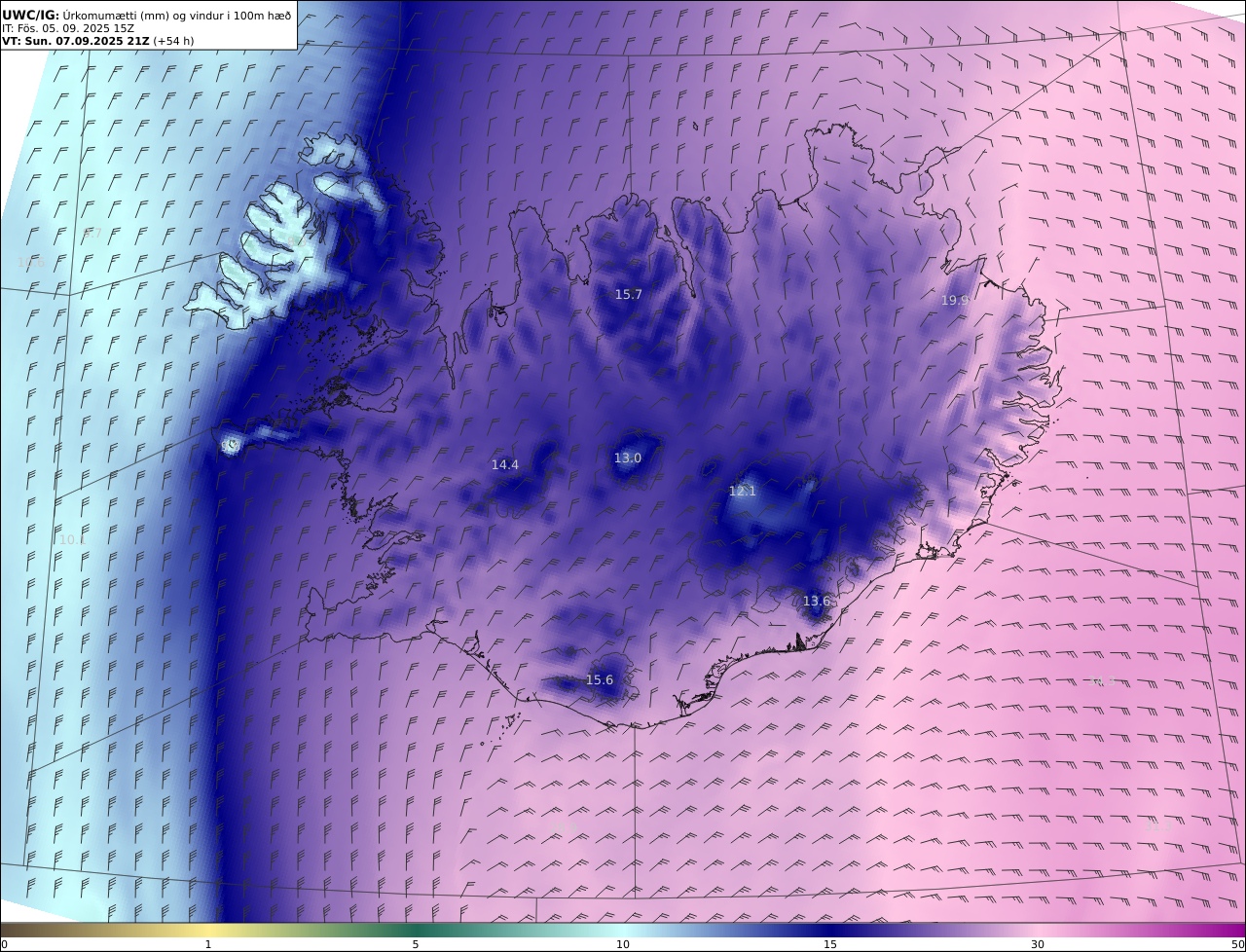Click the color bar tick labeled 0
Viewport: 1246px width, 952px height.
pos(4,944)
